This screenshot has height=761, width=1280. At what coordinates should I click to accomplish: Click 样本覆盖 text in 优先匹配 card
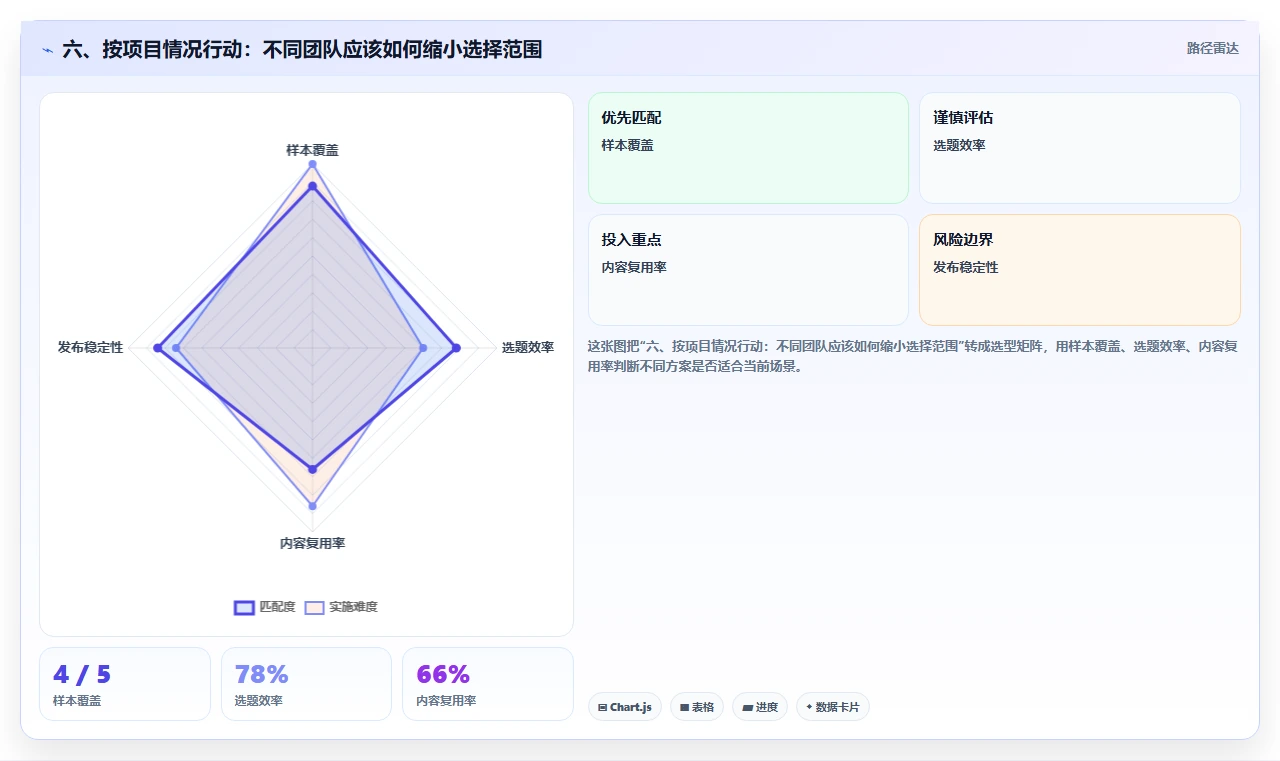(627, 146)
